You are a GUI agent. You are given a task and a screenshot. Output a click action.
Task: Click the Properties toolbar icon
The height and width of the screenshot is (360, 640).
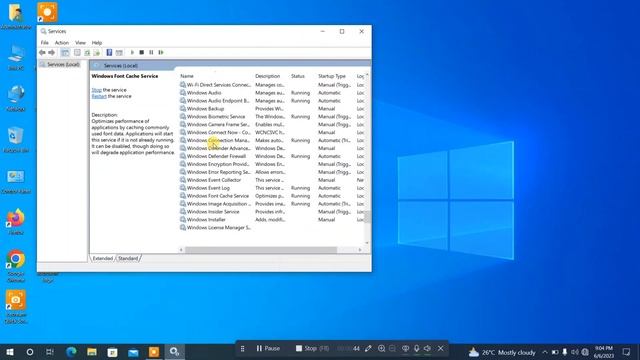[77, 53]
